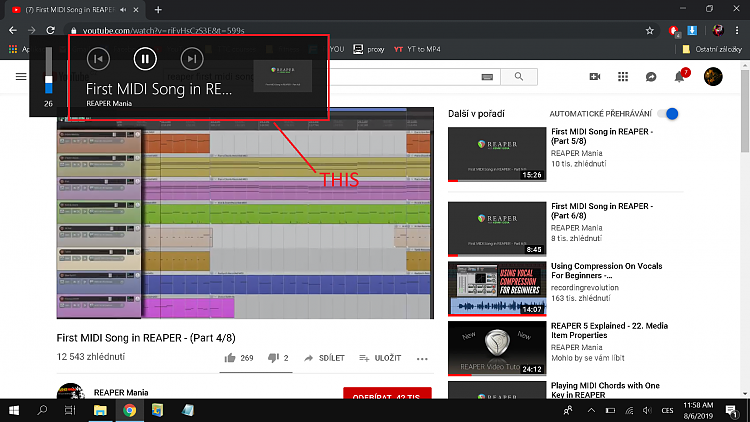Open REAPER Mania channel name below video
Viewport: 750px width, 422px height.
(121, 392)
